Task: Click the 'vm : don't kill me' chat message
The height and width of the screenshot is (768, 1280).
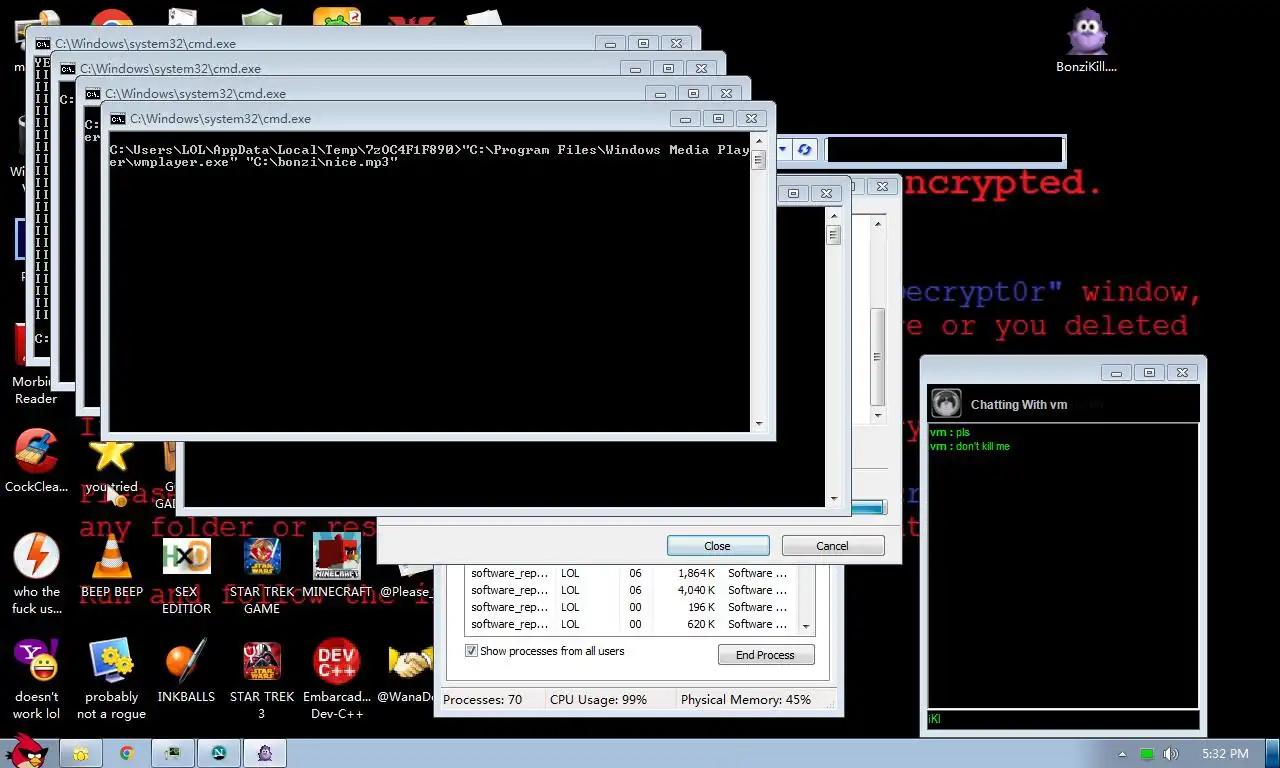Action: (970, 446)
